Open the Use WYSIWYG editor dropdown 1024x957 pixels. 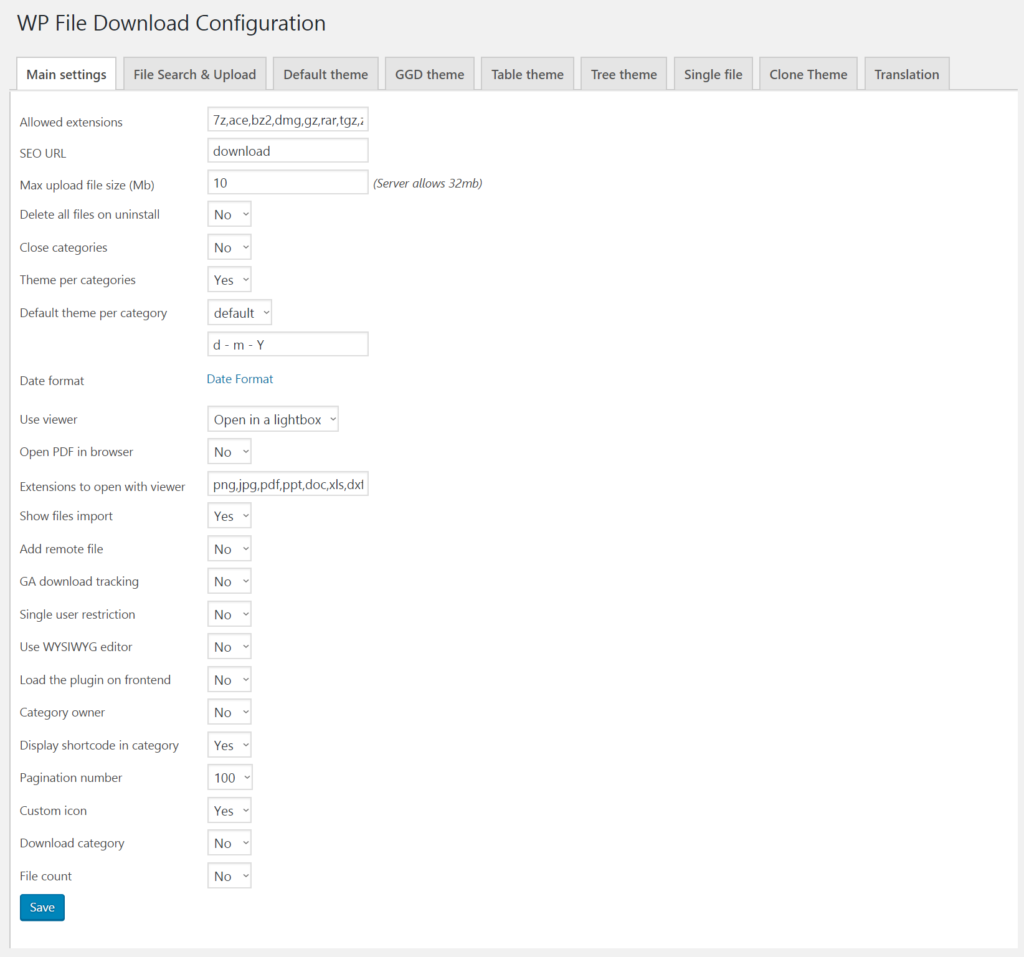[x=229, y=647]
